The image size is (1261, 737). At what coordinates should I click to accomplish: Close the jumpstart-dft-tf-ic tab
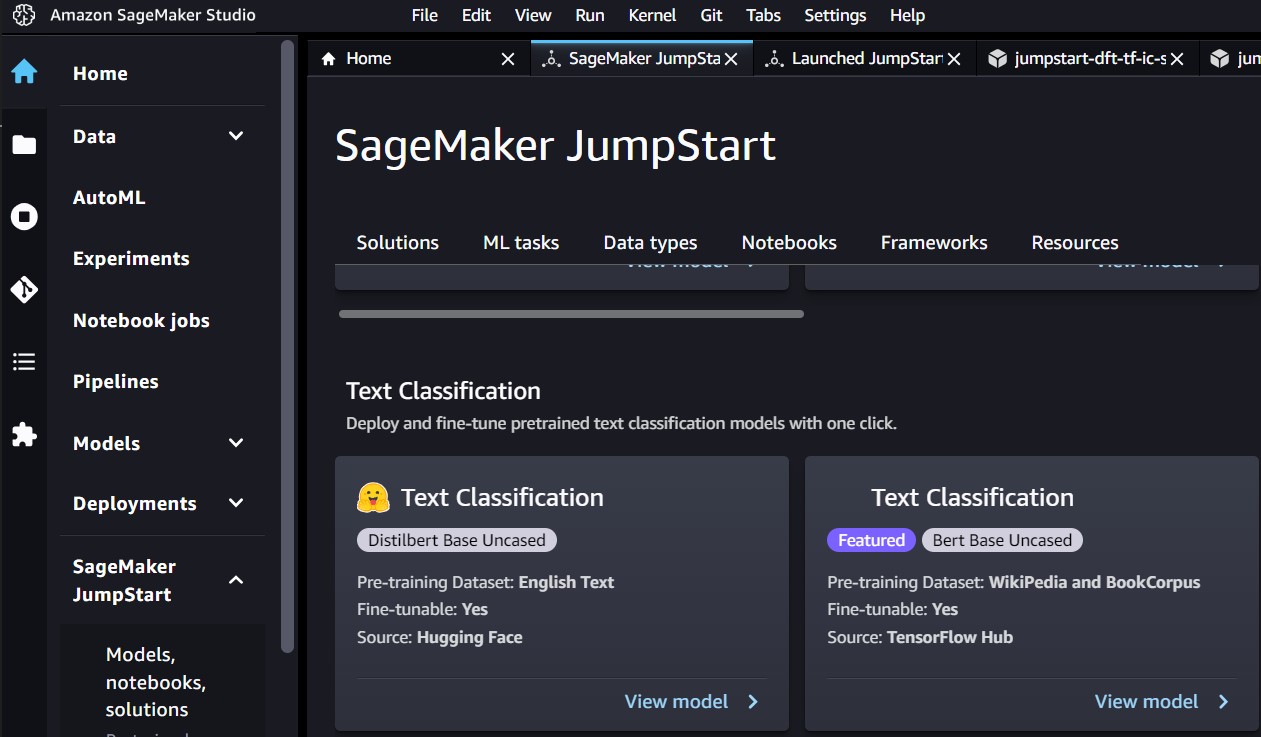tap(1177, 59)
